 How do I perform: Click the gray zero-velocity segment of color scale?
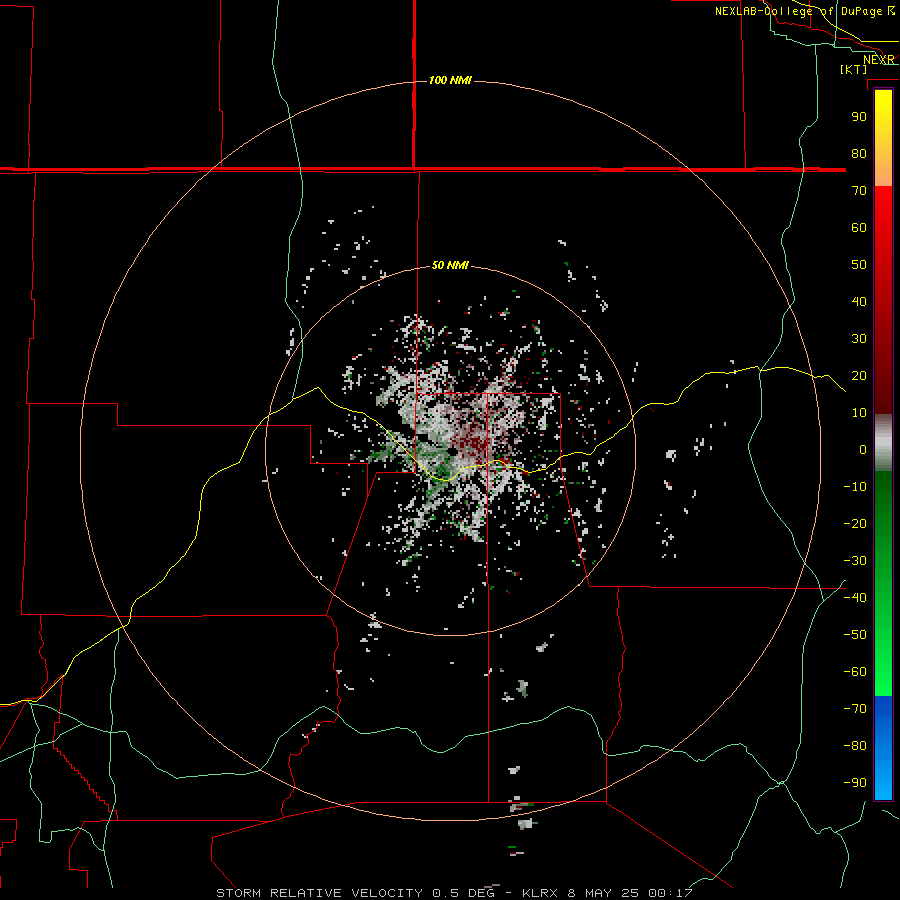[x=883, y=443]
